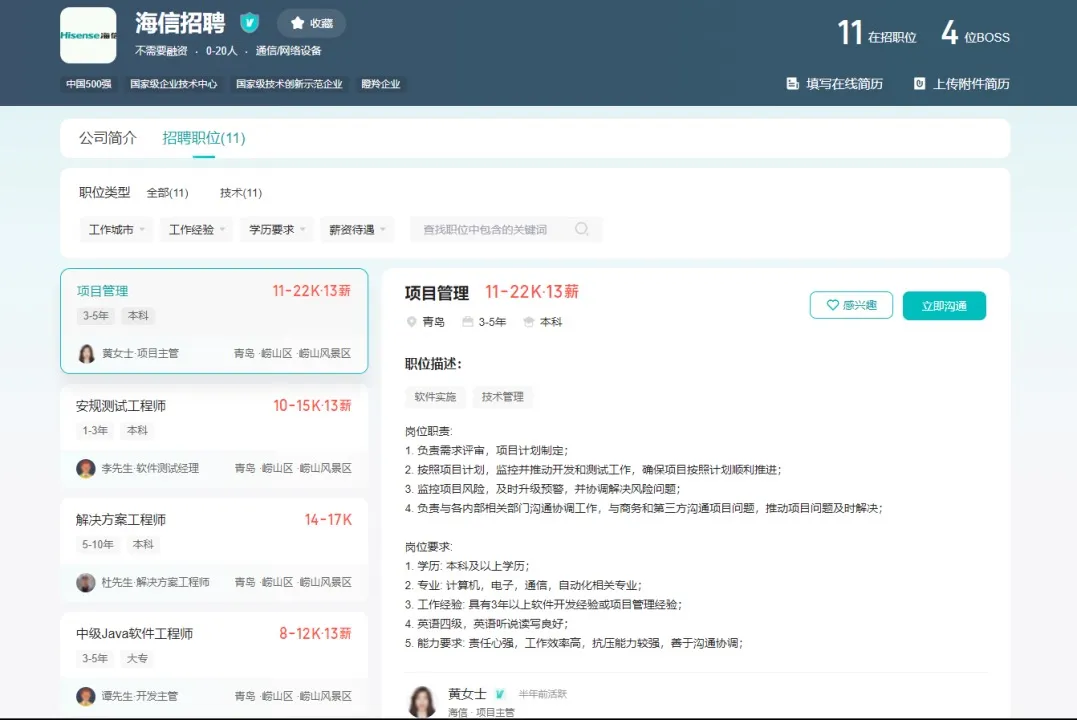Screen dimensions: 1077x720
Task: Open the 工作城市 dropdown
Action: pos(116,230)
